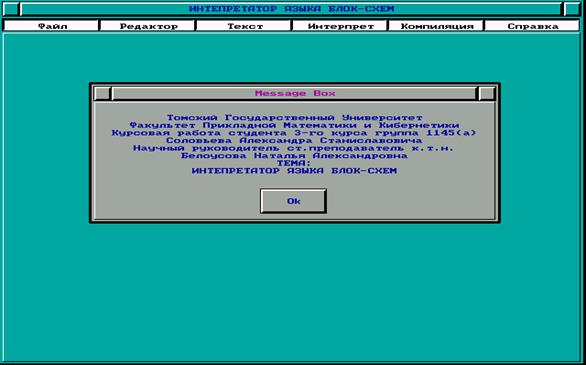The width and height of the screenshot is (586, 365).
Task: Click the Курсовая работа студента line
Action: click(x=294, y=133)
